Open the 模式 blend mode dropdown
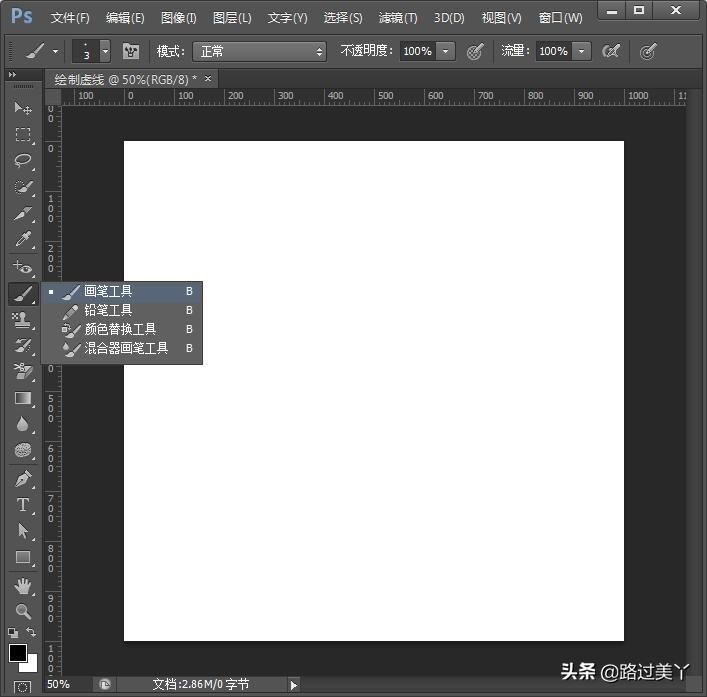707x697 pixels. (259, 51)
